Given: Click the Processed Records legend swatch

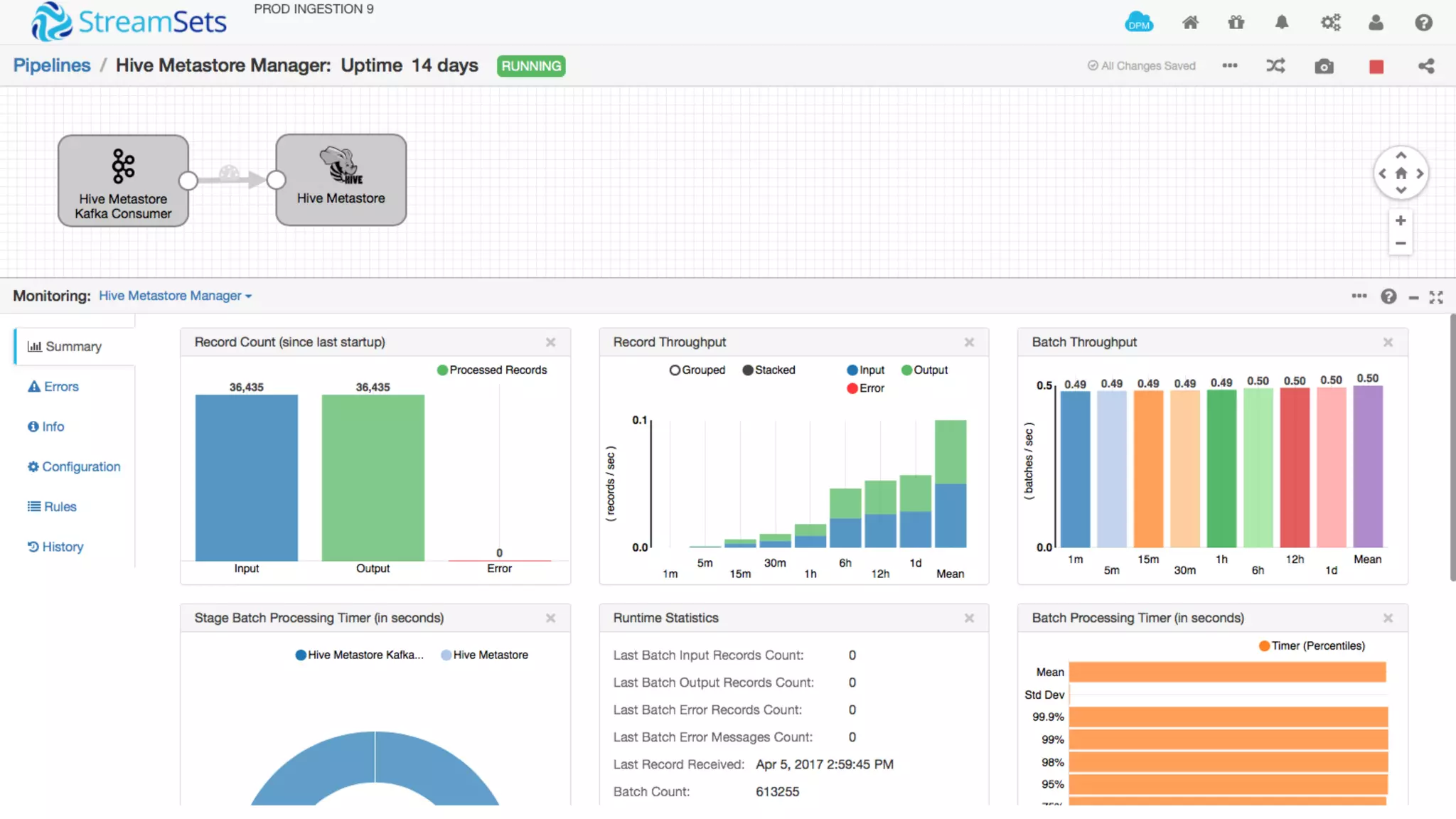Looking at the screenshot, I should pyautogui.click(x=442, y=370).
